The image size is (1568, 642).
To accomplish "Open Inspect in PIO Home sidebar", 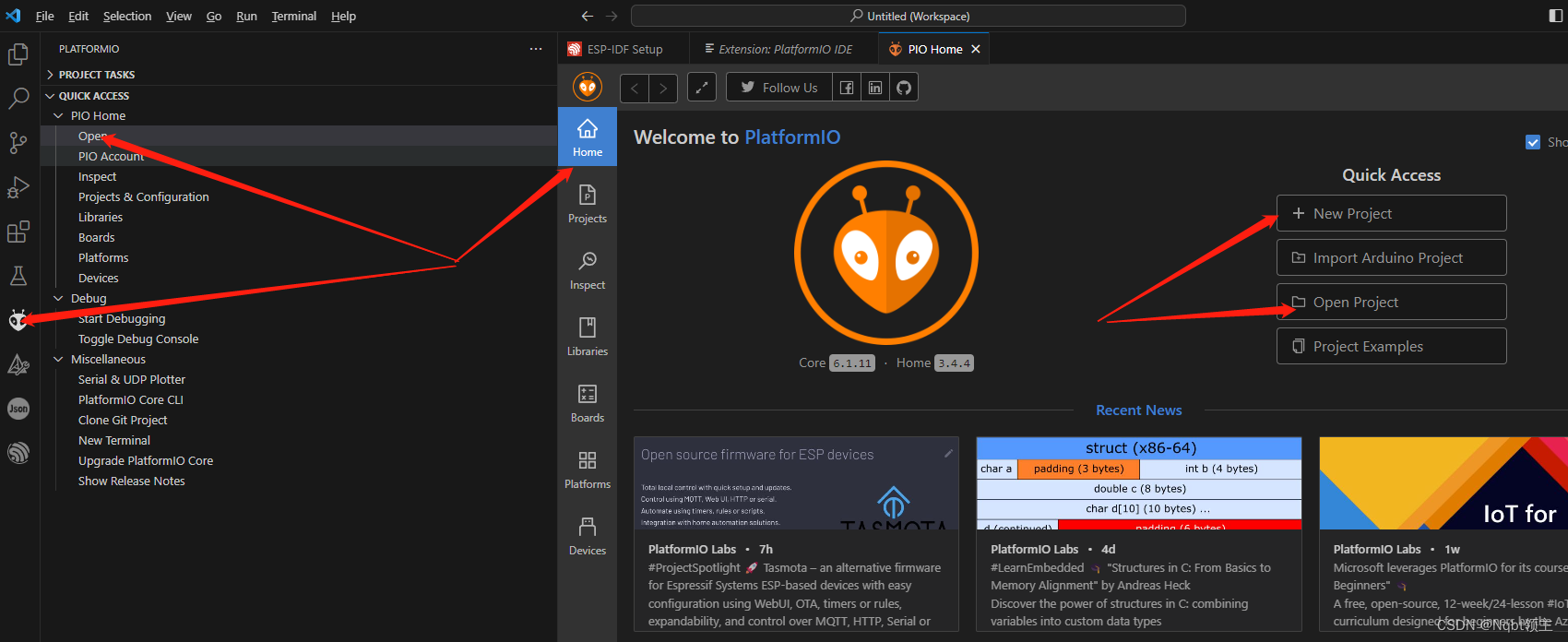I will tap(588, 270).
